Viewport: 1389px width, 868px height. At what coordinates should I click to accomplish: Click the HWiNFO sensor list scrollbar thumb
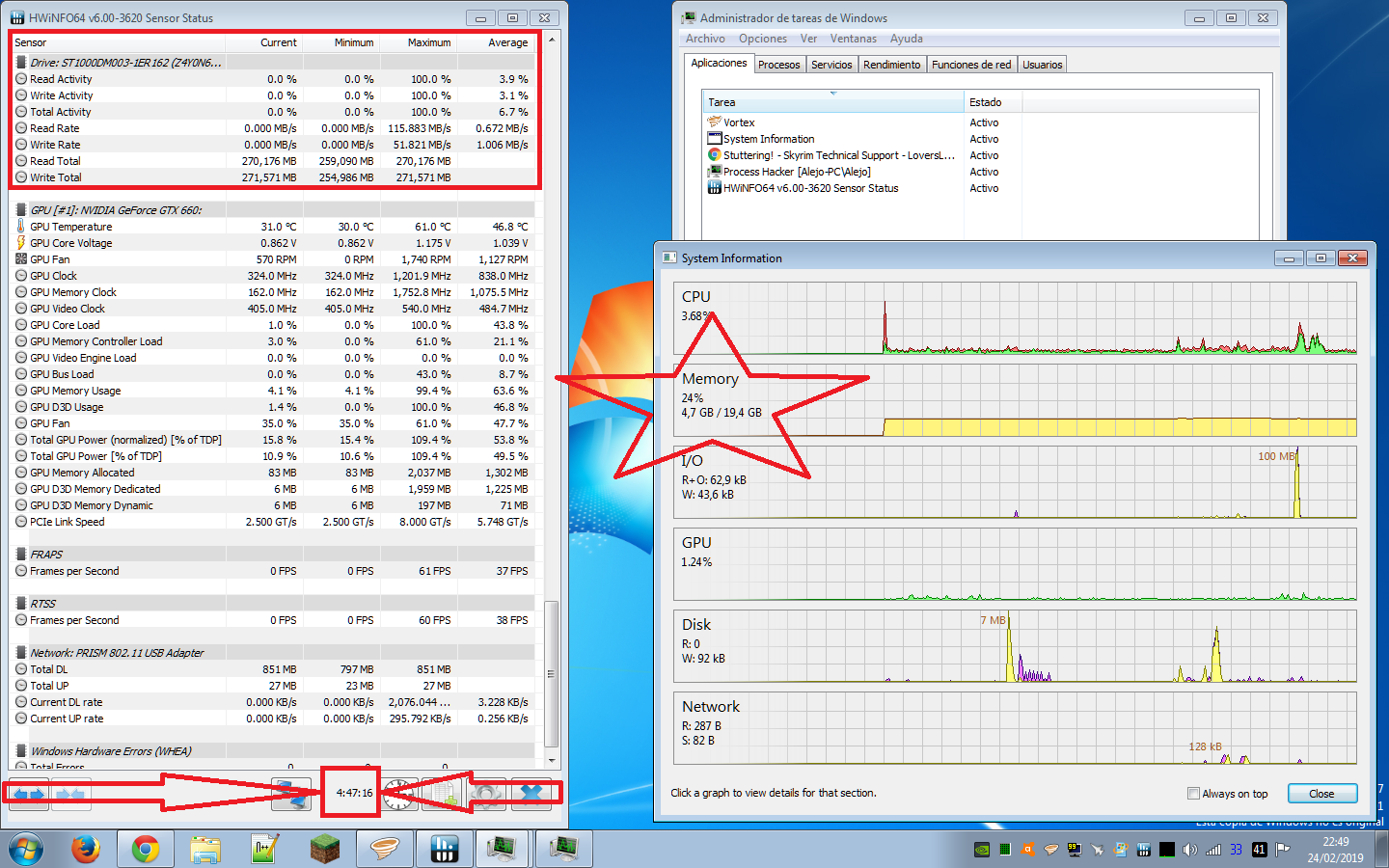pos(552,673)
